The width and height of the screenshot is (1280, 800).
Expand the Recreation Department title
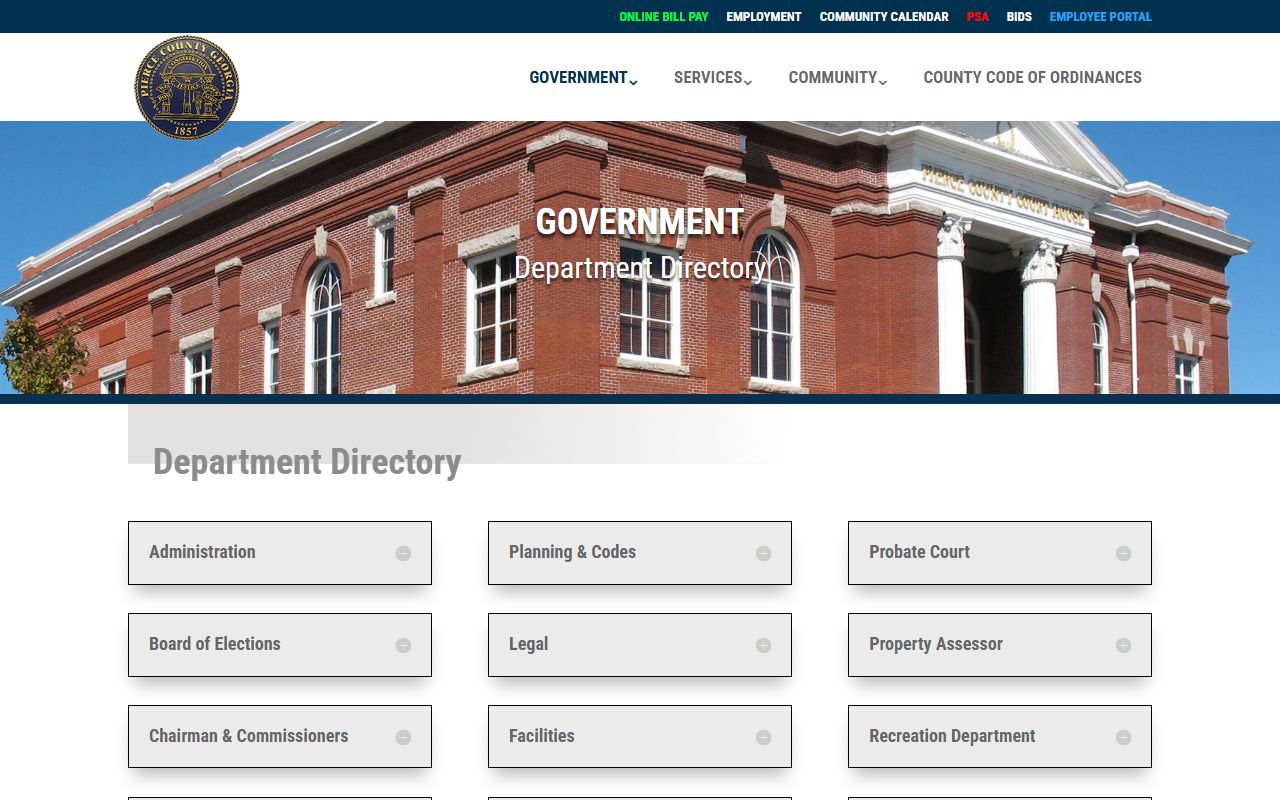[952, 736]
